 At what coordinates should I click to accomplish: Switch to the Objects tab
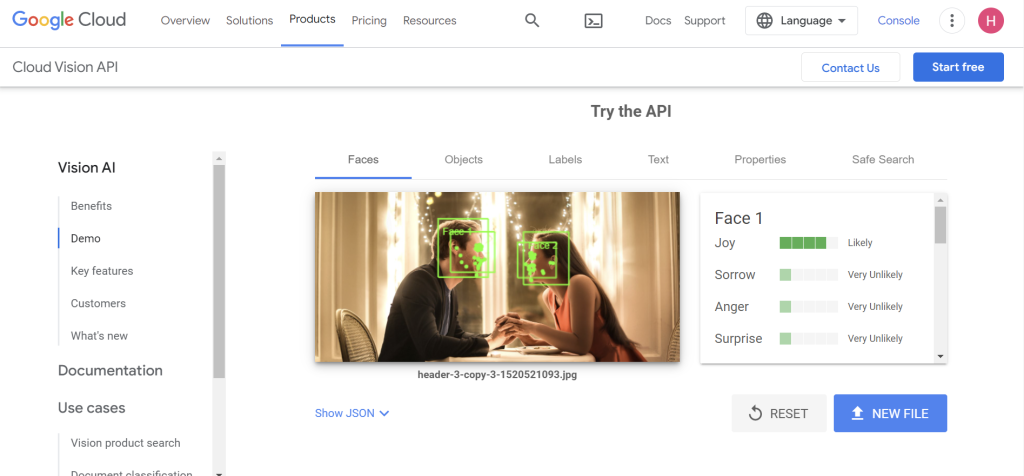(x=463, y=160)
